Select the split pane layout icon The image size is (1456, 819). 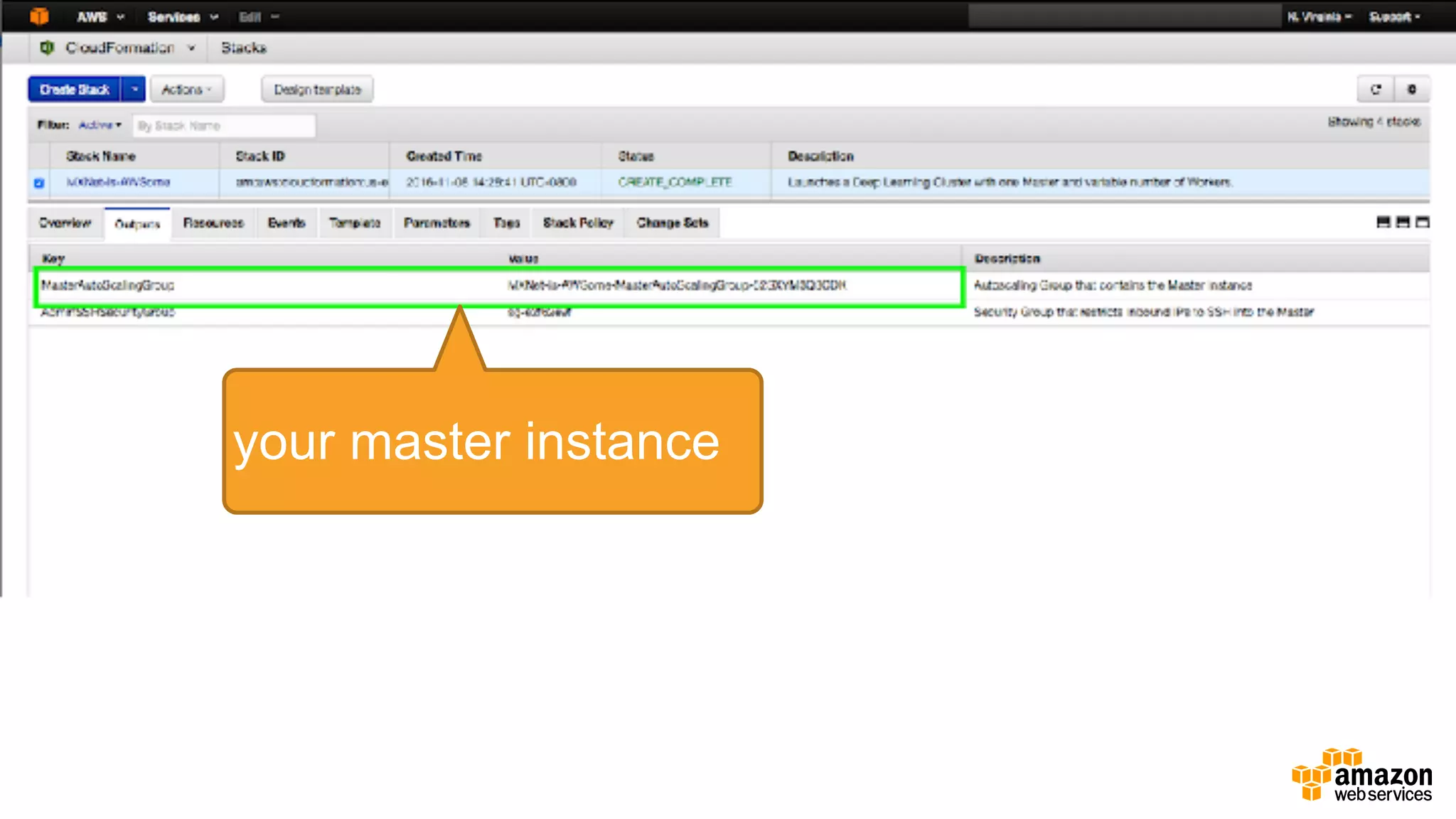pos(1383,223)
